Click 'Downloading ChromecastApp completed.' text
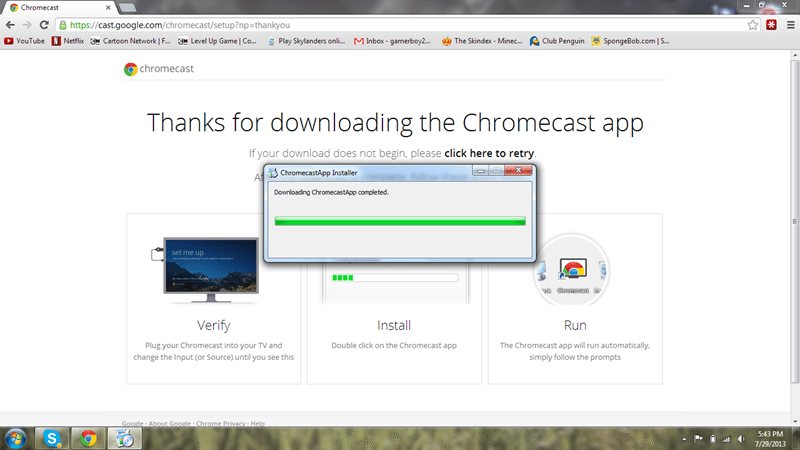Screen dimensions: 800x450 click(x=331, y=192)
